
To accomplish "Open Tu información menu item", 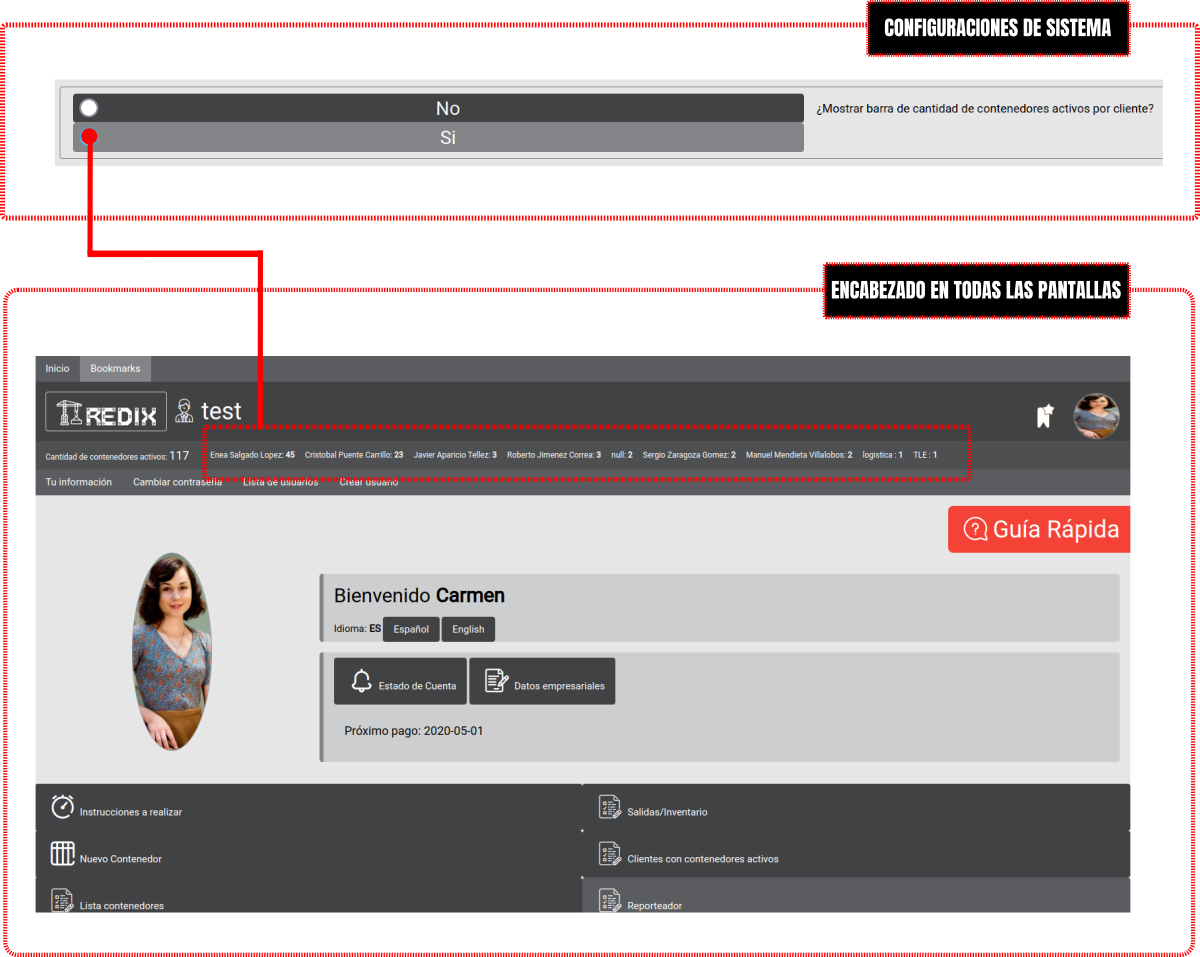I will (79, 482).
